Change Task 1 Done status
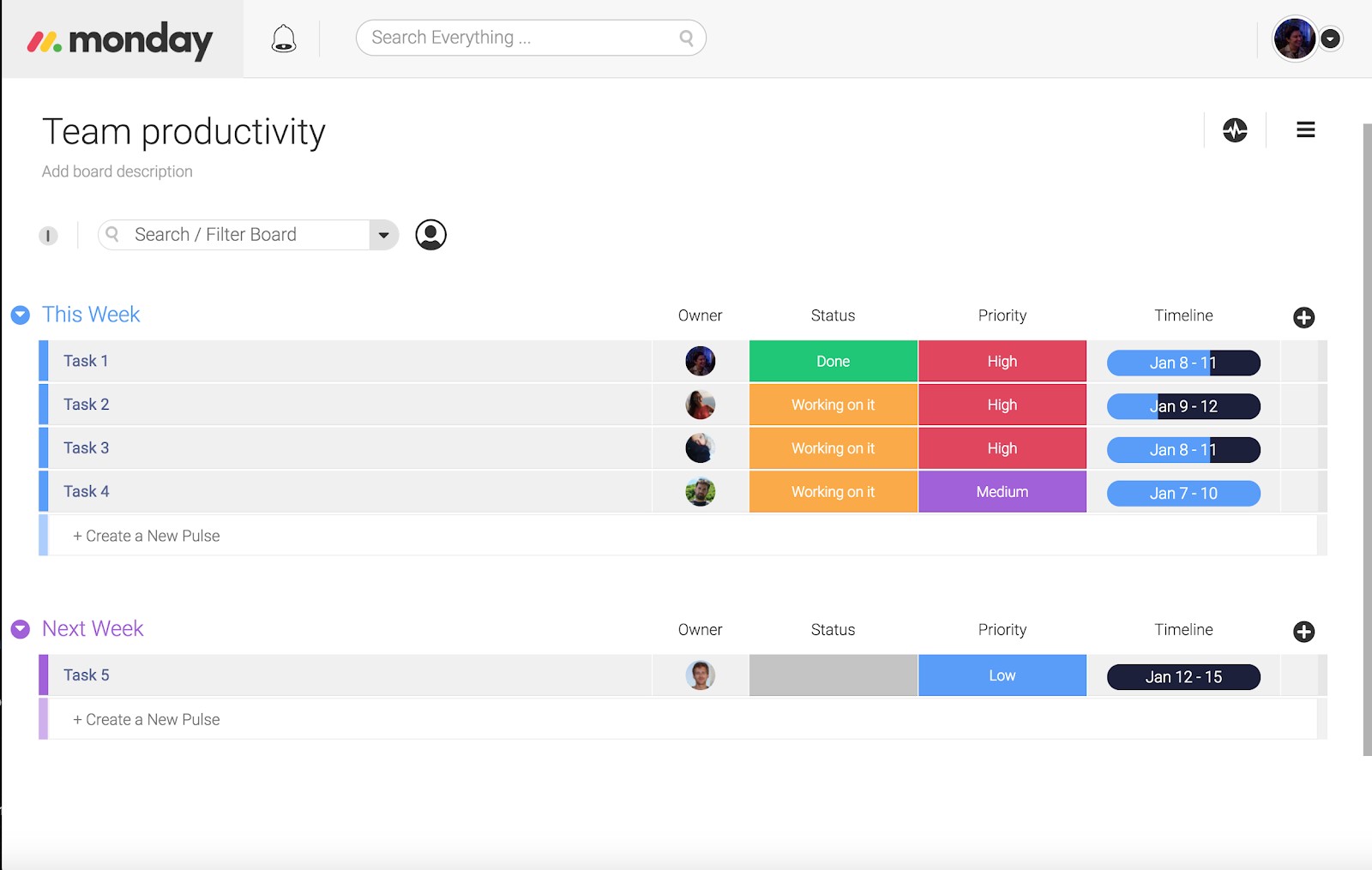This screenshot has height=870, width=1372. tap(833, 361)
